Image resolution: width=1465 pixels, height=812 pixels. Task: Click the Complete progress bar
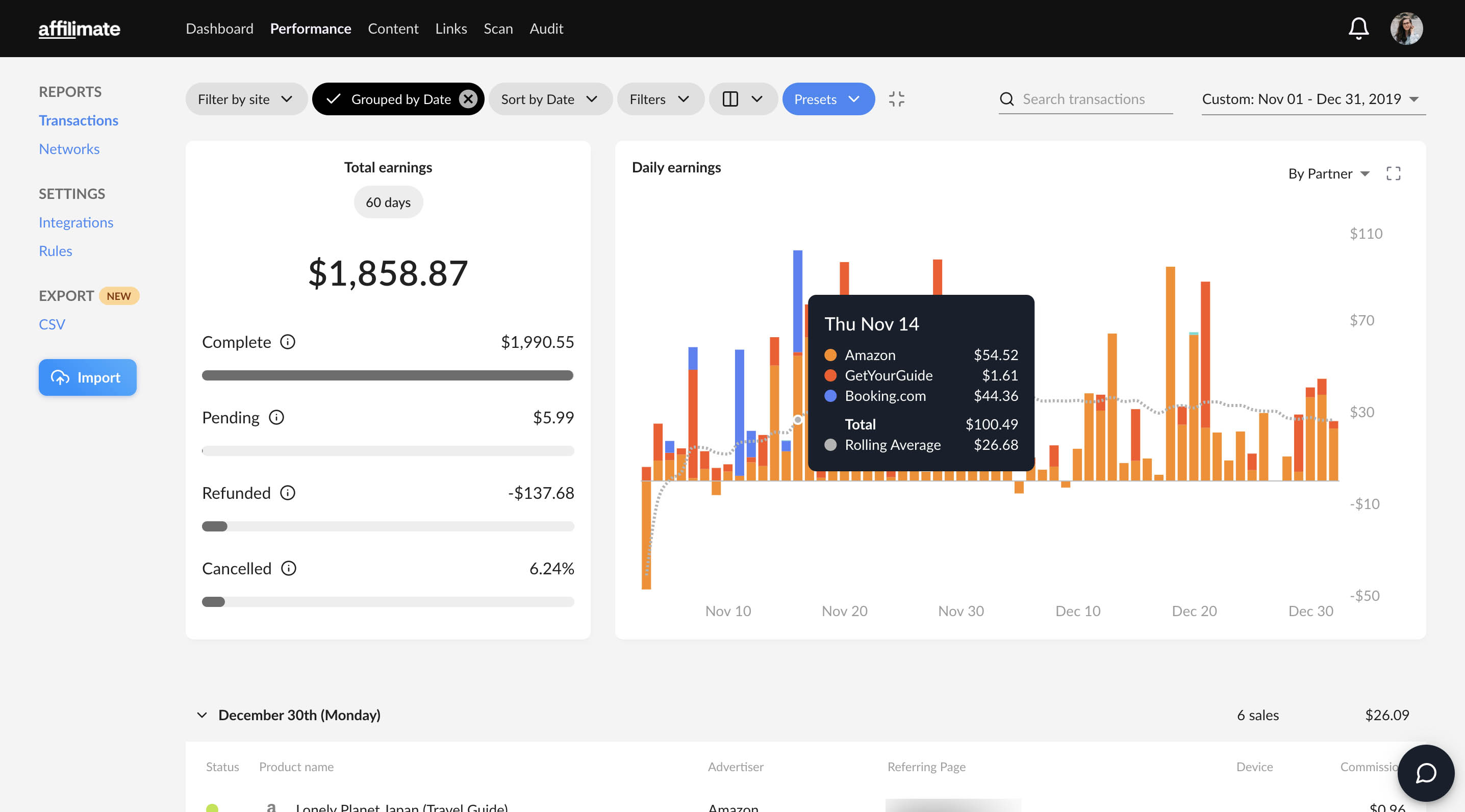[x=388, y=375]
